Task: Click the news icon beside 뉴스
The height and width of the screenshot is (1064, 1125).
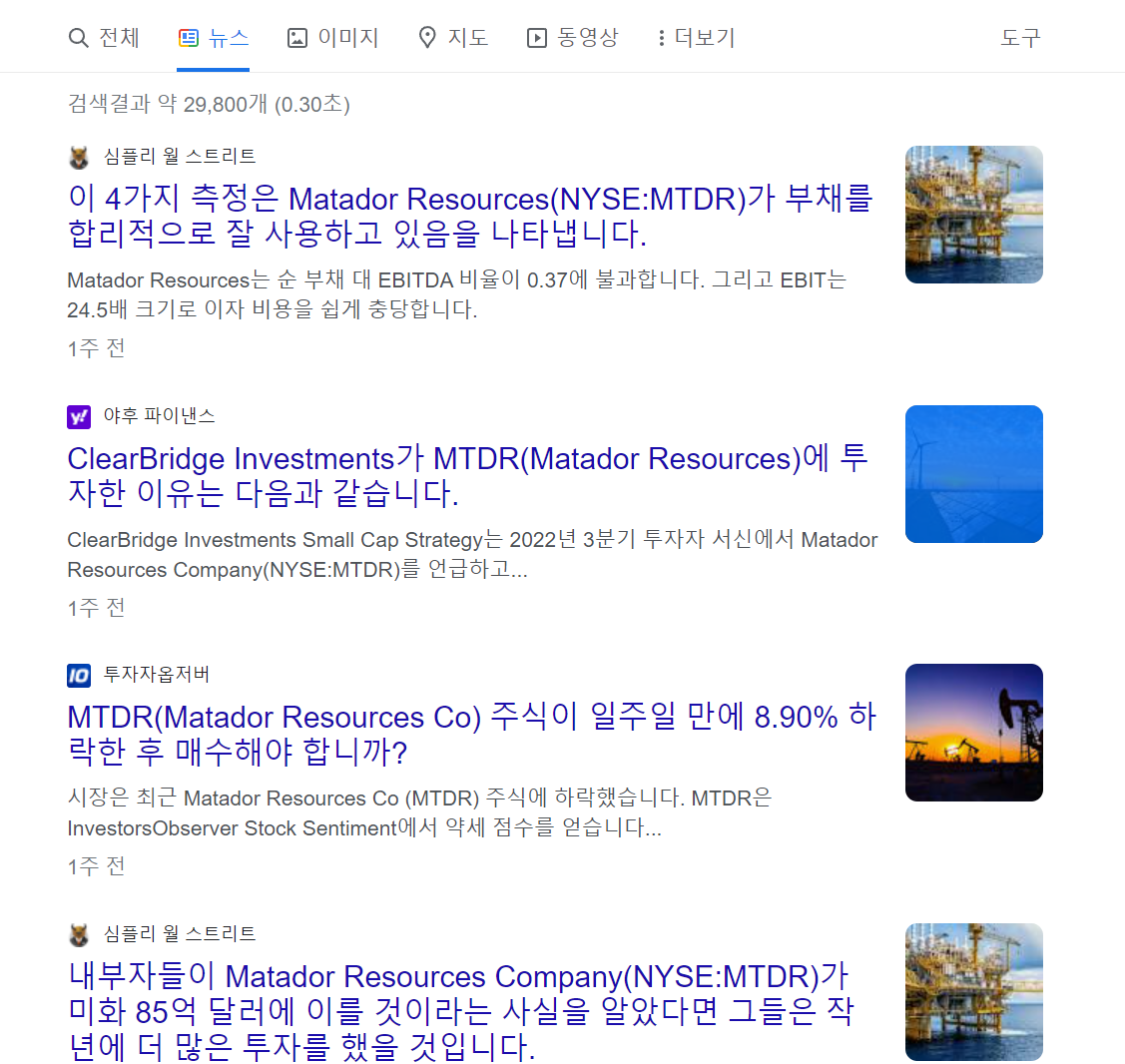Action: click(x=188, y=37)
